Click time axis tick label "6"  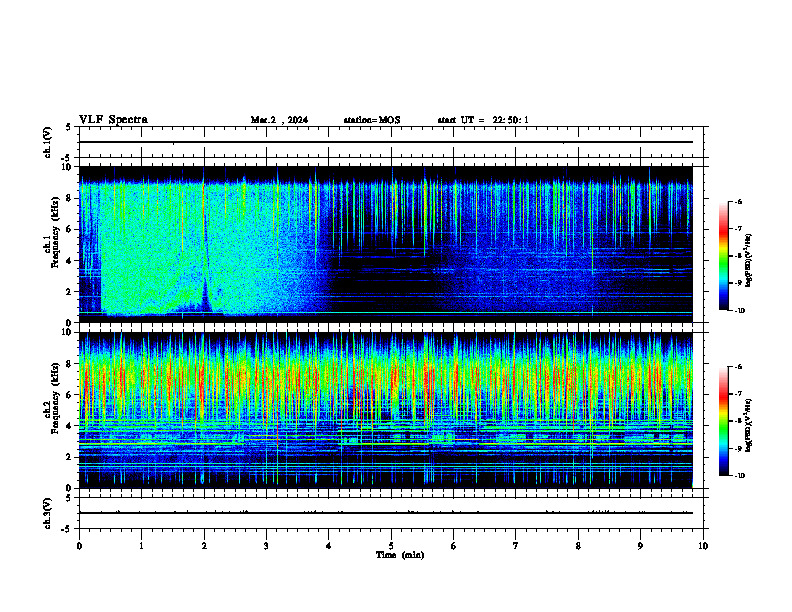(x=453, y=546)
